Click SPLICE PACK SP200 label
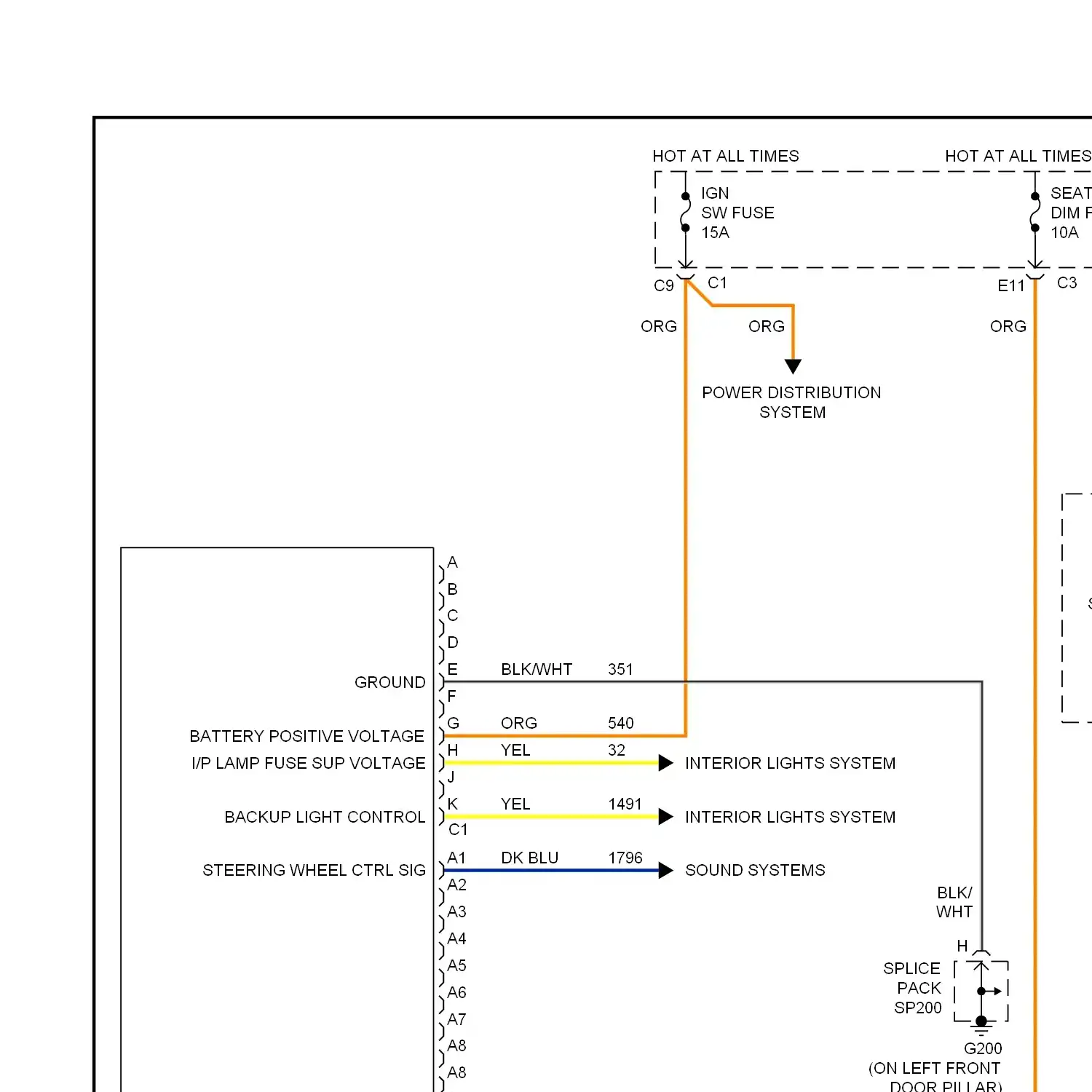Image resolution: width=1092 pixels, height=1092 pixels. click(912, 988)
